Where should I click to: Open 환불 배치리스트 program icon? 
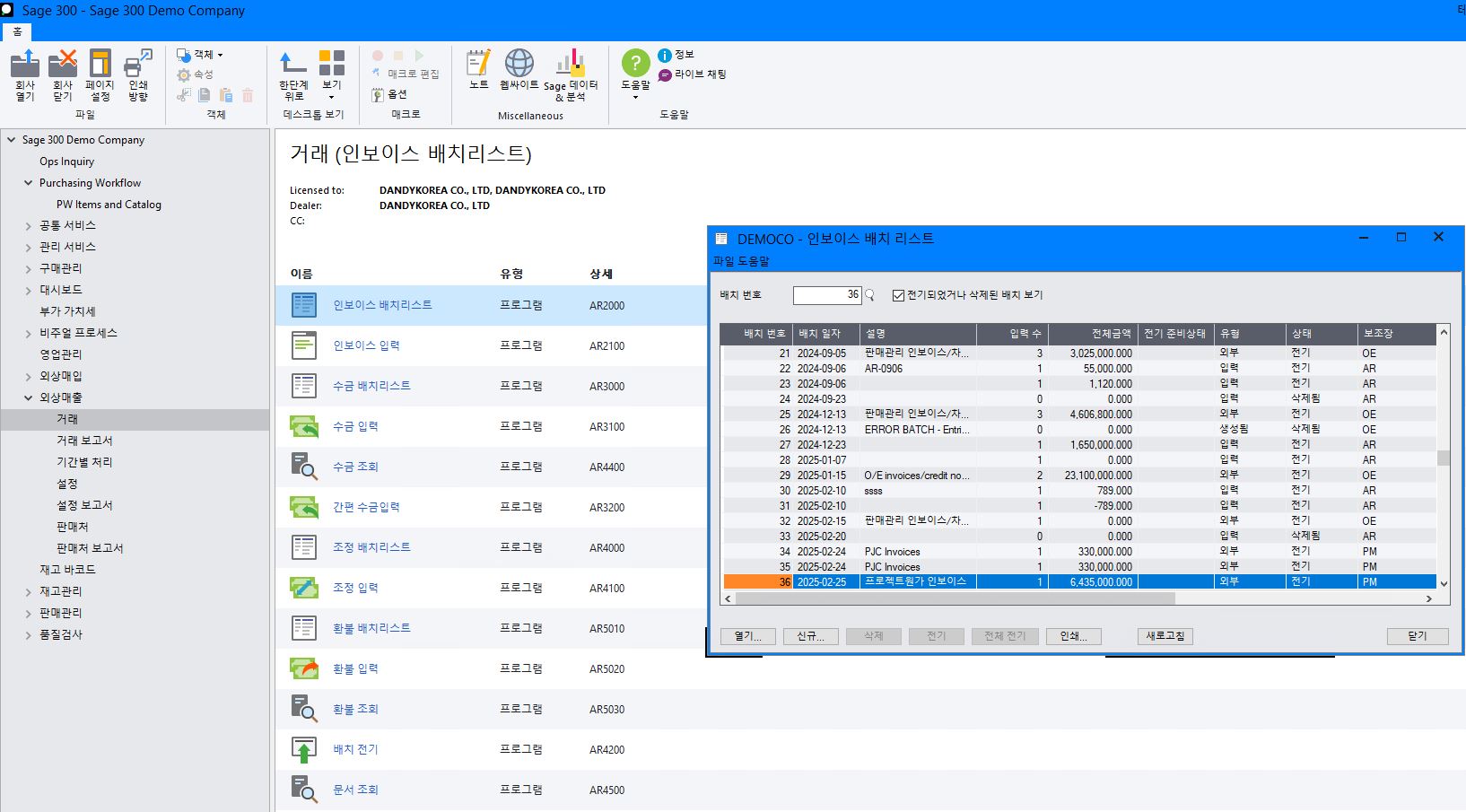click(x=304, y=628)
